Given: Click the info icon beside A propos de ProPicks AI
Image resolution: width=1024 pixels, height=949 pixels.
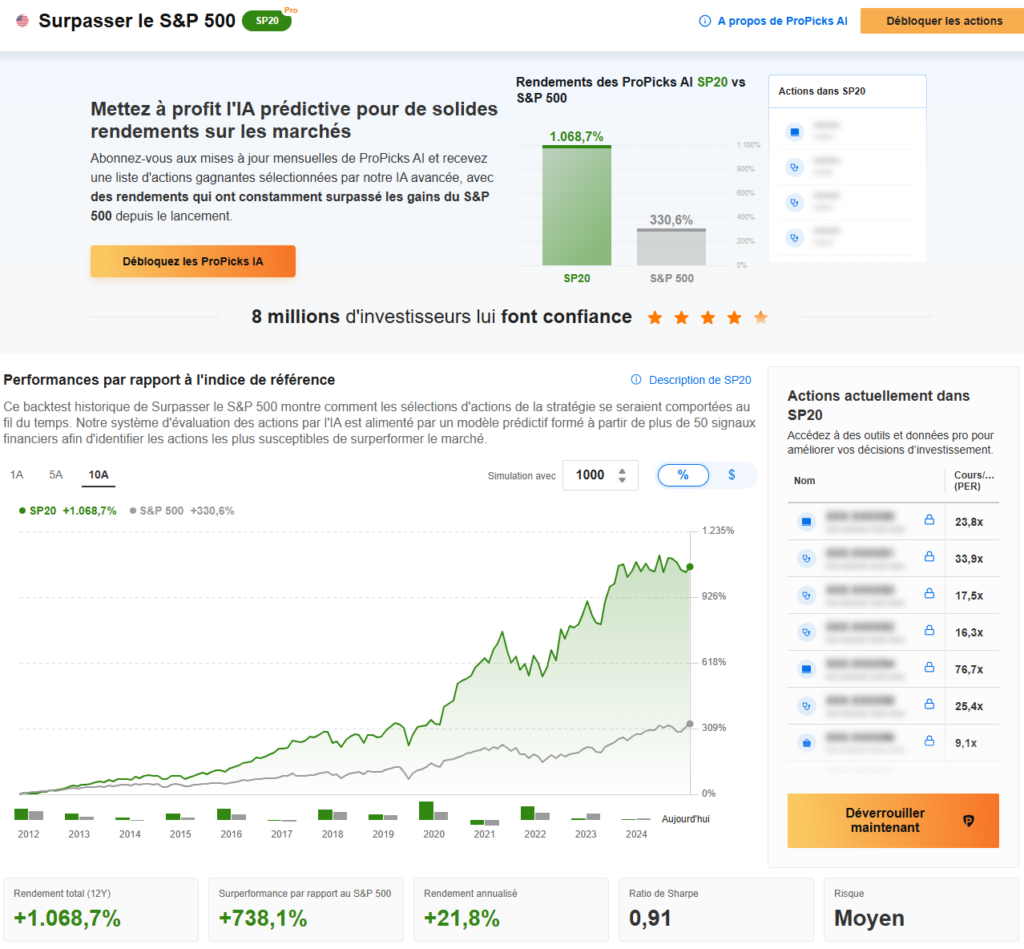Looking at the screenshot, I should click(706, 21).
